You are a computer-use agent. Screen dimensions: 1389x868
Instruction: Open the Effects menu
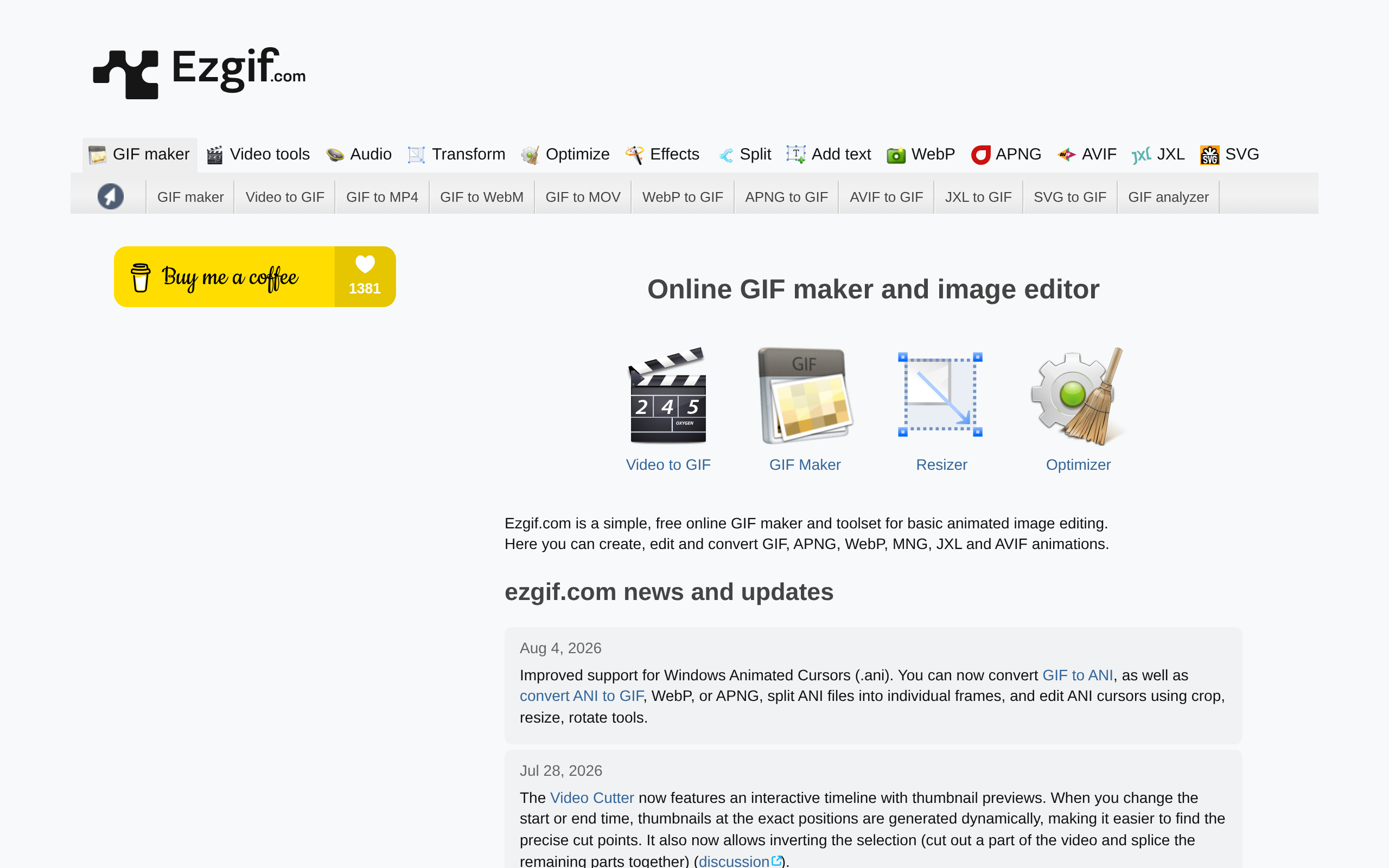tap(662, 155)
